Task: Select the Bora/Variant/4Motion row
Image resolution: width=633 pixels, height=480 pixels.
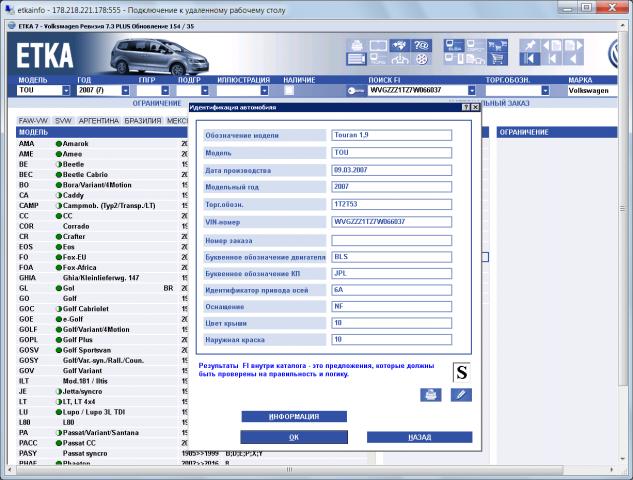Action: coord(102,185)
